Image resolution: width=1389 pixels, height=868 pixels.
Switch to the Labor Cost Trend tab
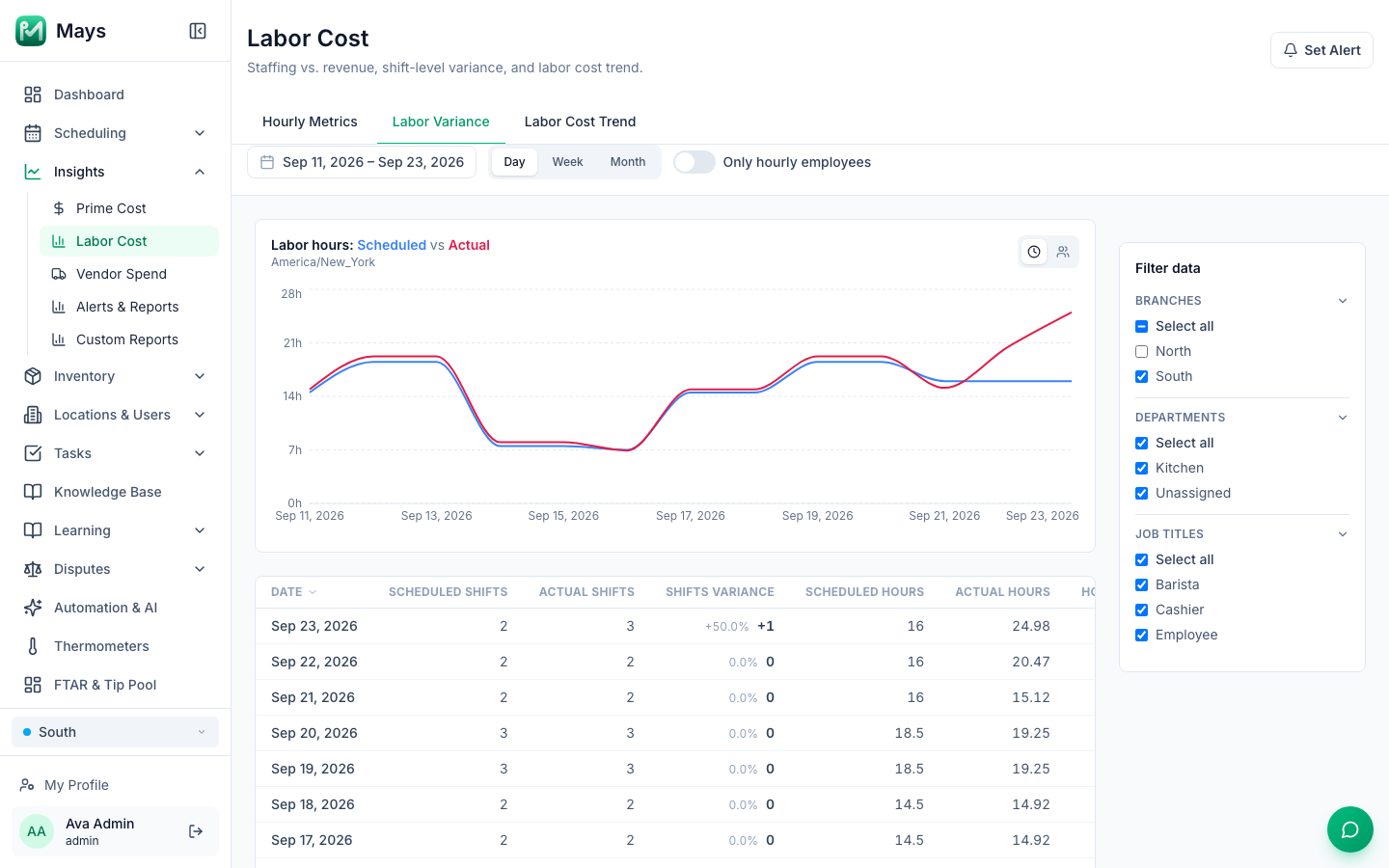tap(580, 122)
